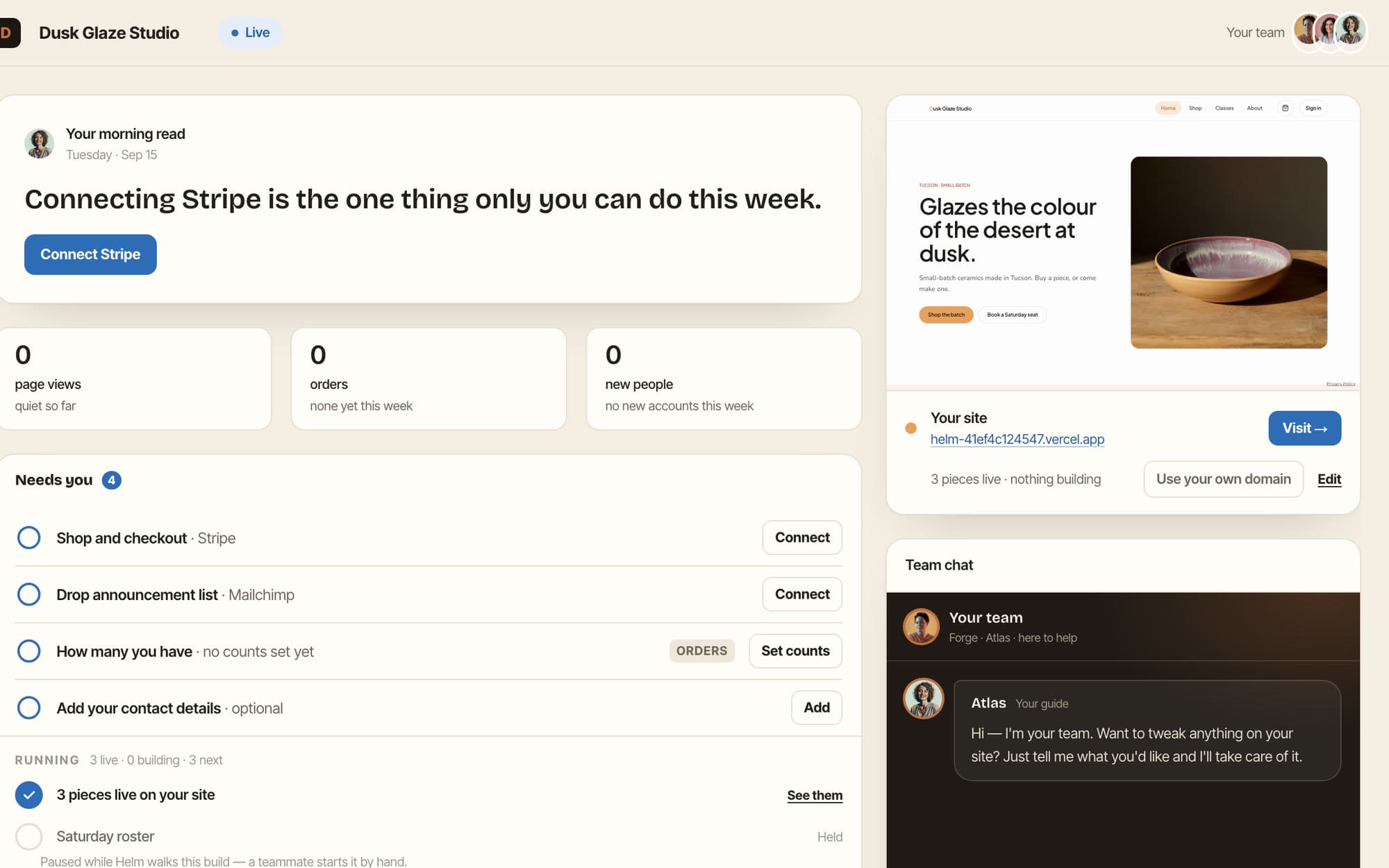Open the cart icon in site preview

point(1285,108)
